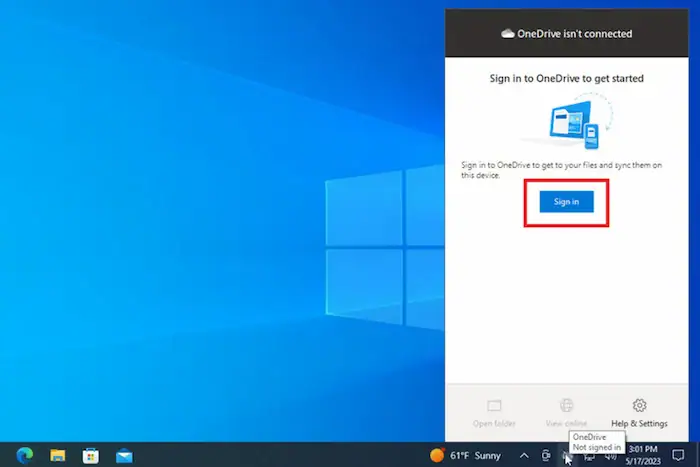Click the Meet Now tray icon

coord(546,455)
